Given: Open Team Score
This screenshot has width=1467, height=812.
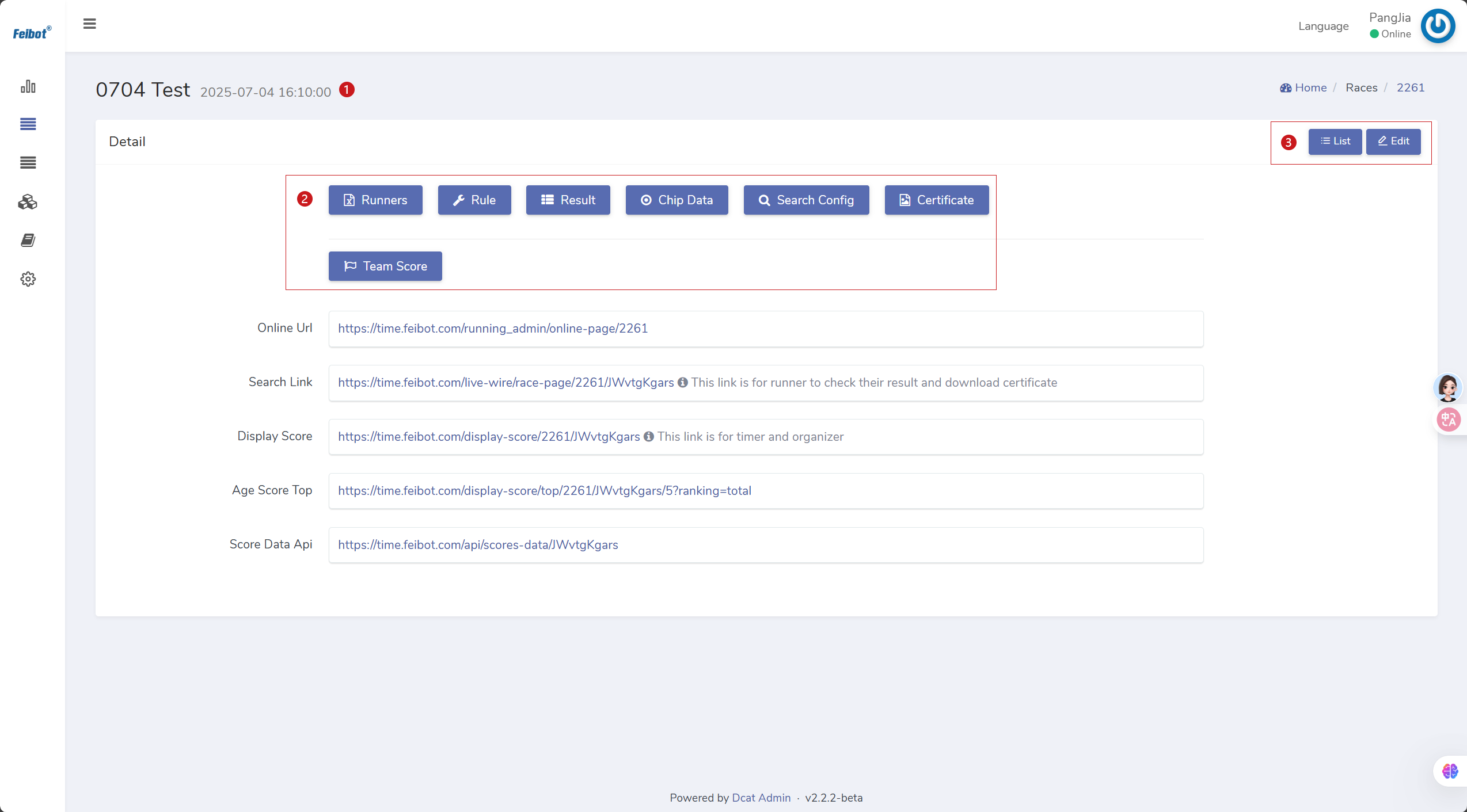Looking at the screenshot, I should tap(385, 266).
